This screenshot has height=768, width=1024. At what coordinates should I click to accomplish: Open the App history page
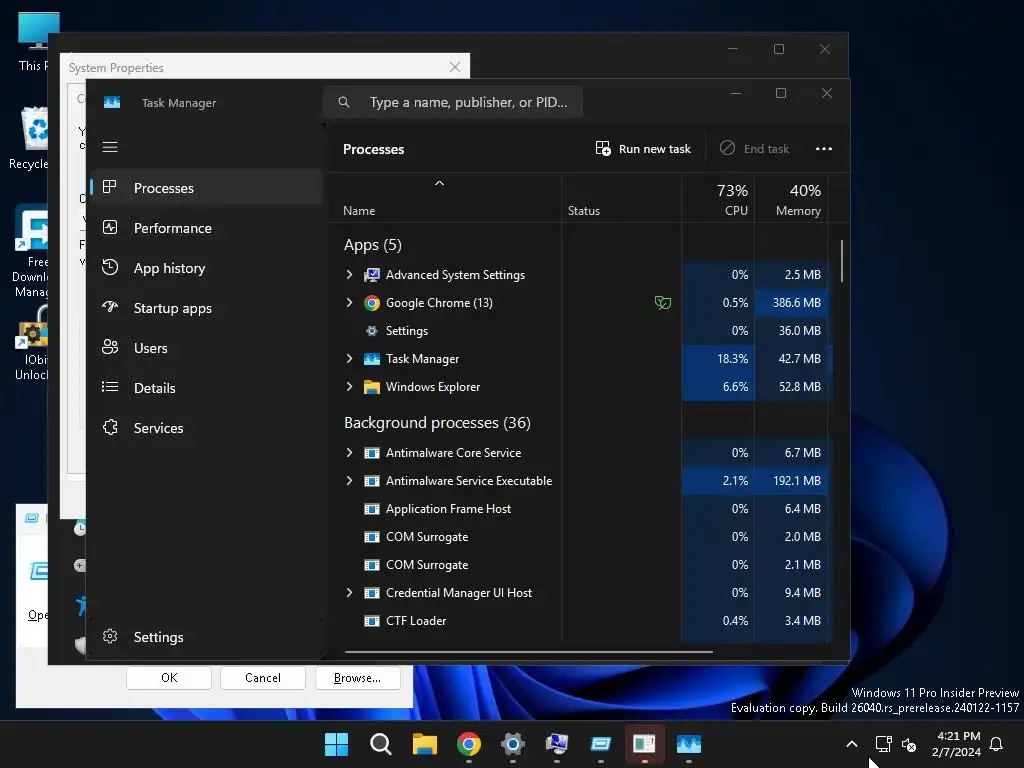[206, 268]
